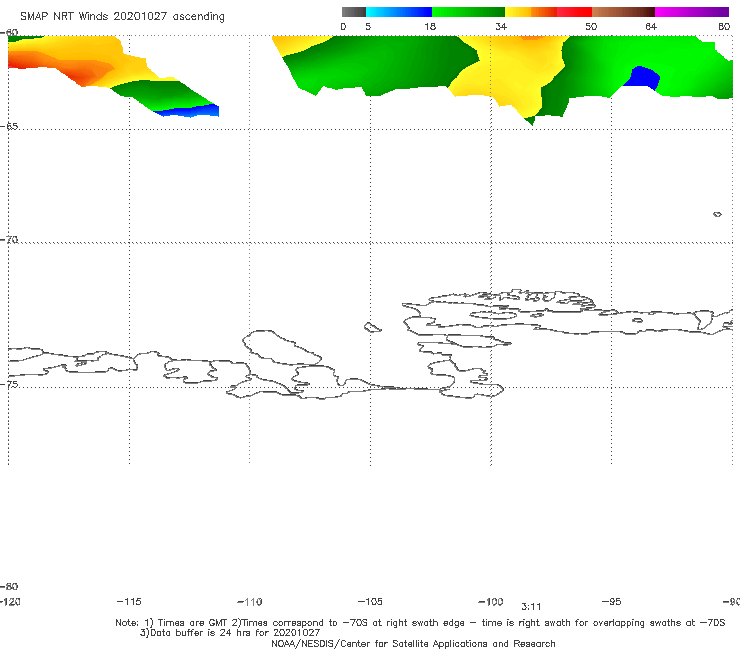Click the SMAP NRT Winds 20201027 ascending title

click(x=122, y=17)
